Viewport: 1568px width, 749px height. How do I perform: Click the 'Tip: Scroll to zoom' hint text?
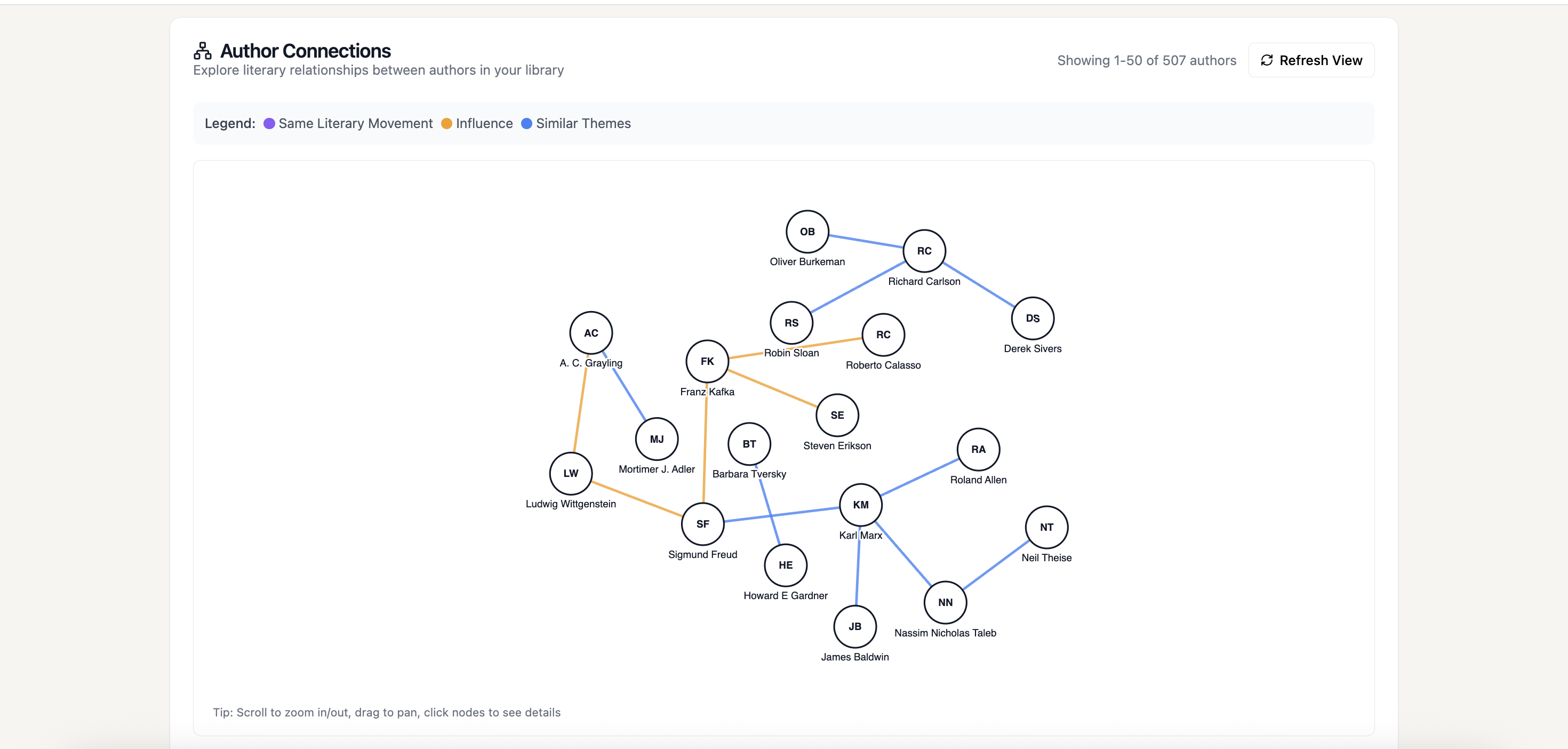pos(387,713)
